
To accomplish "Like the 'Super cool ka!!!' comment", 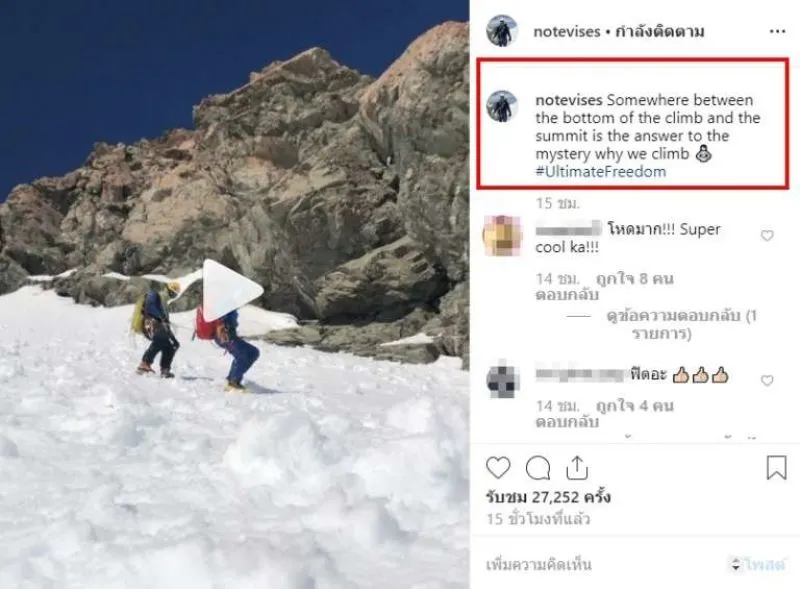I will pos(767,235).
